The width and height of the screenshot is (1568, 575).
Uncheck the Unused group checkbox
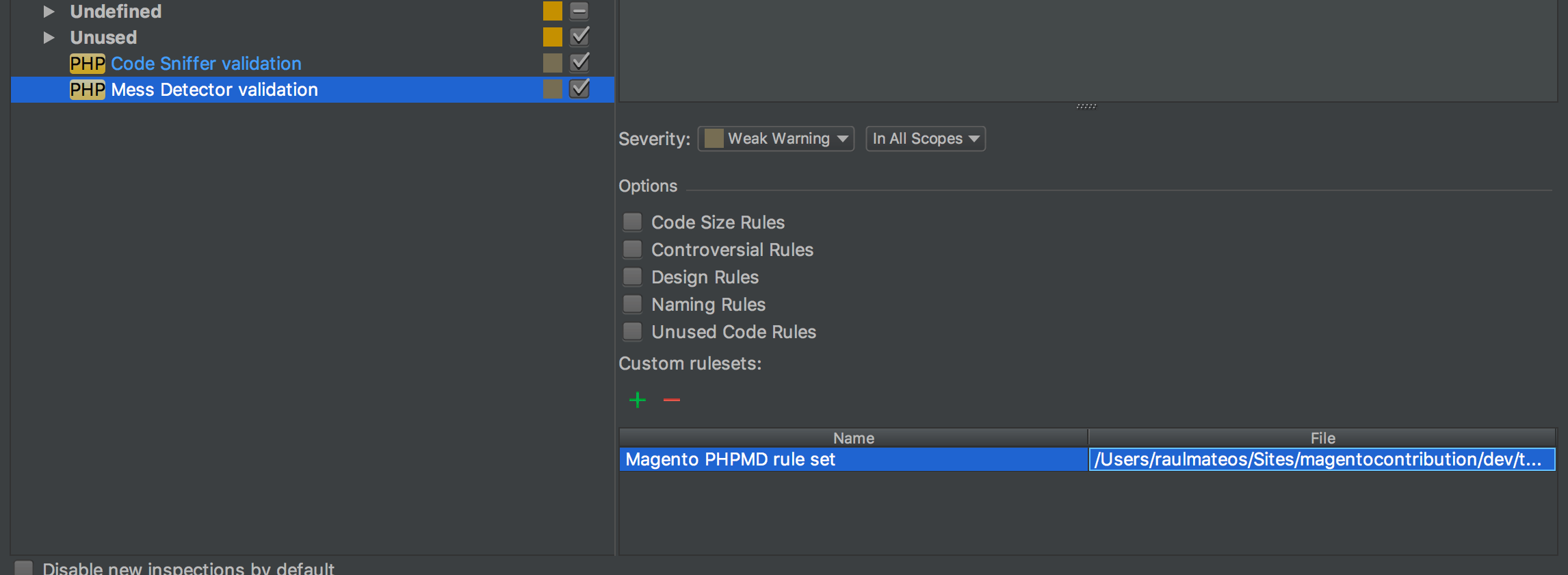point(579,36)
